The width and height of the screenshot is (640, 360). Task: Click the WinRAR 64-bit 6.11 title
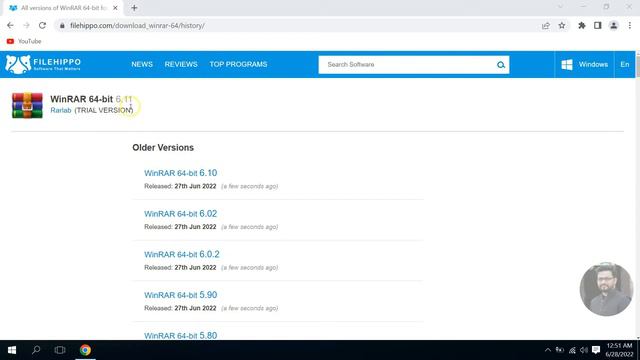point(91,99)
